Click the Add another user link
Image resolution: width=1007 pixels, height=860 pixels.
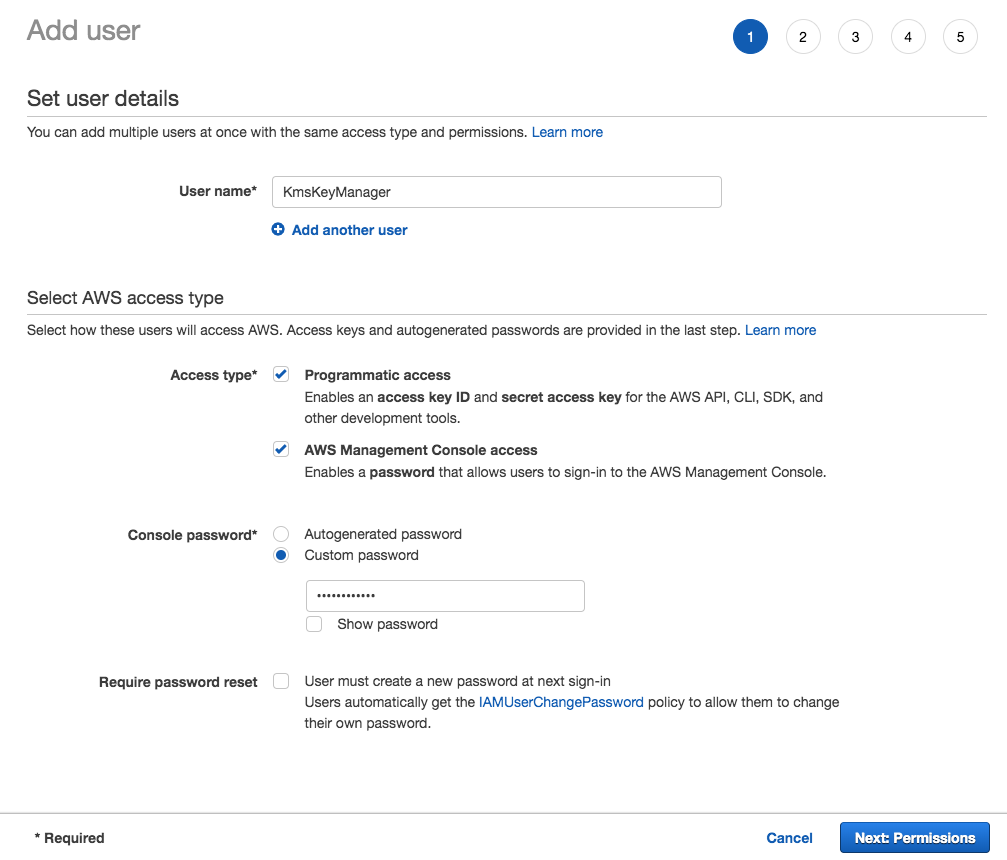tap(349, 230)
